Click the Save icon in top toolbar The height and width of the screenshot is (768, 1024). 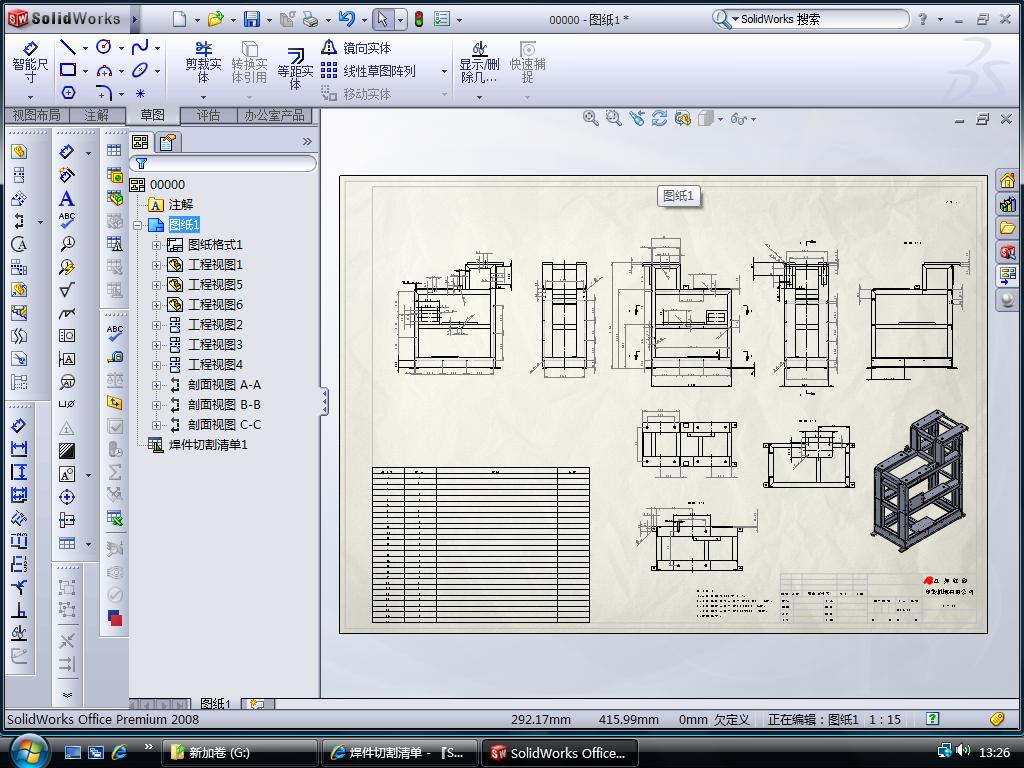(252, 19)
